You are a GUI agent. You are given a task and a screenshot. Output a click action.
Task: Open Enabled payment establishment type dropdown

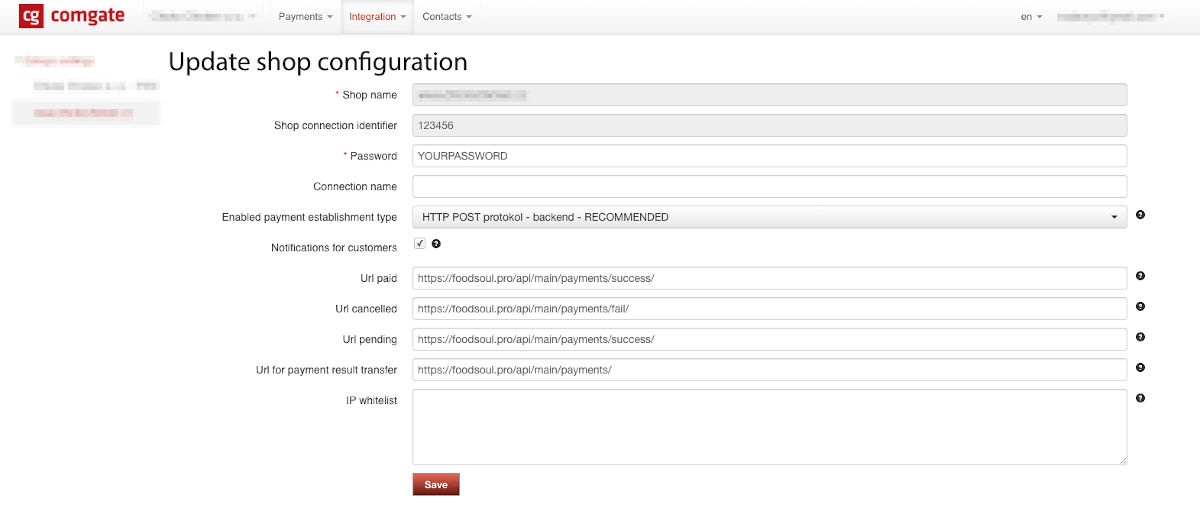pyautogui.click(x=768, y=217)
